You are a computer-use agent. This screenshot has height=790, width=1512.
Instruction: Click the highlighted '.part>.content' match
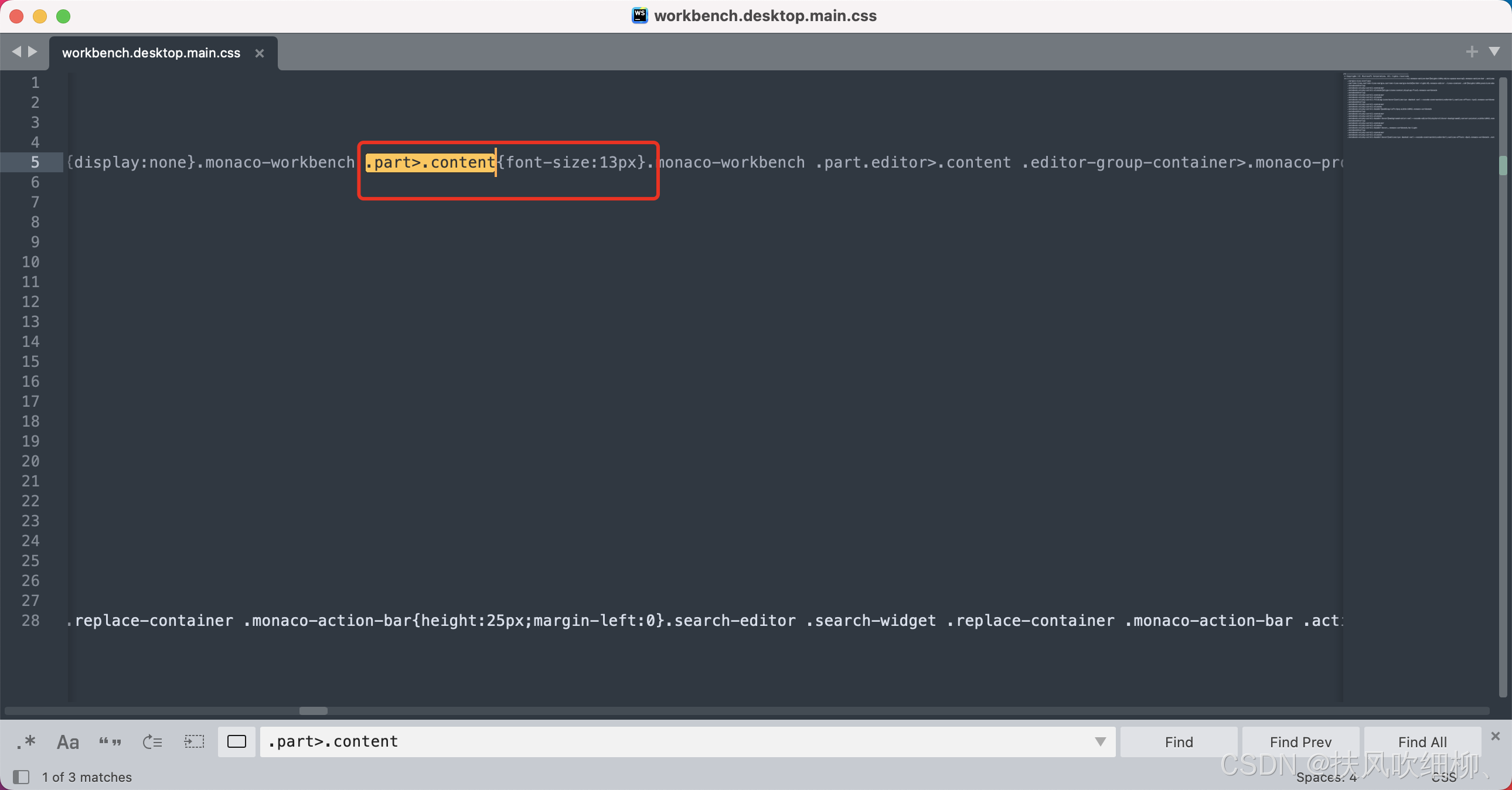coord(430,162)
